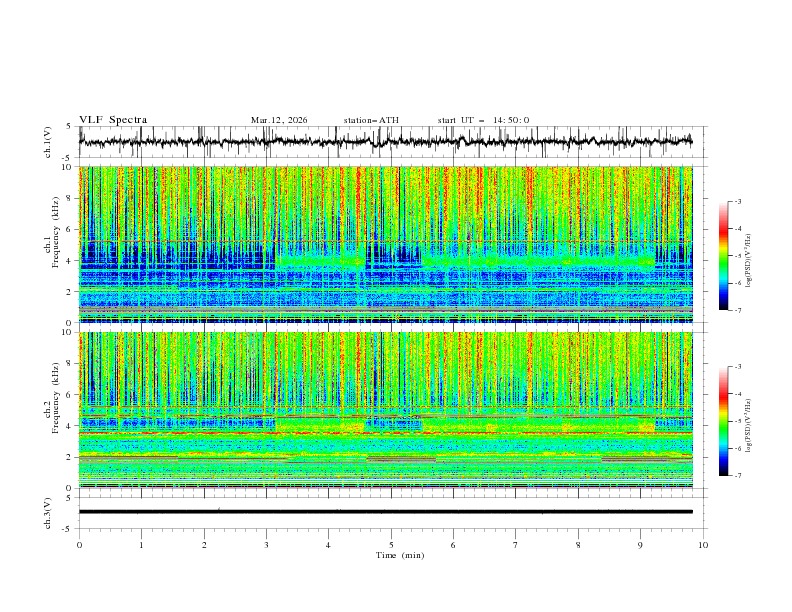Click the "9" tick on the time axis
This screenshot has height=612, width=792.
tap(640, 545)
